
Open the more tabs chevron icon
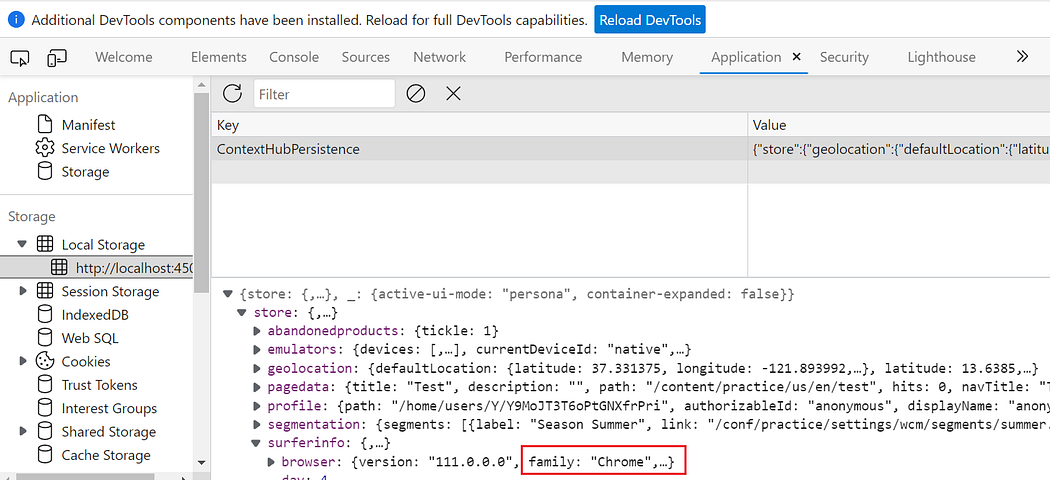click(x=1022, y=57)
